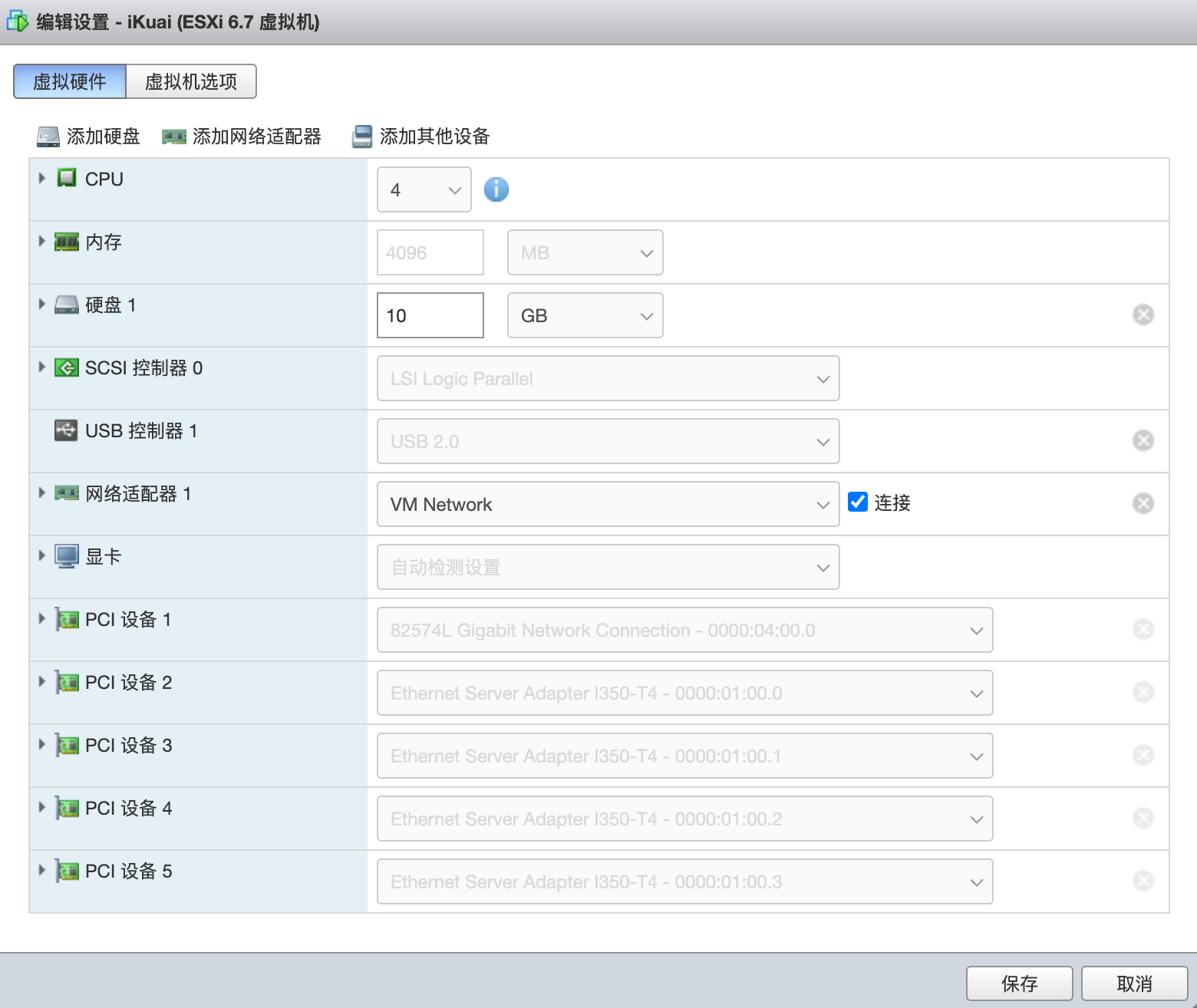Click the Add hard disk icon (添加硬盘)

48,137
